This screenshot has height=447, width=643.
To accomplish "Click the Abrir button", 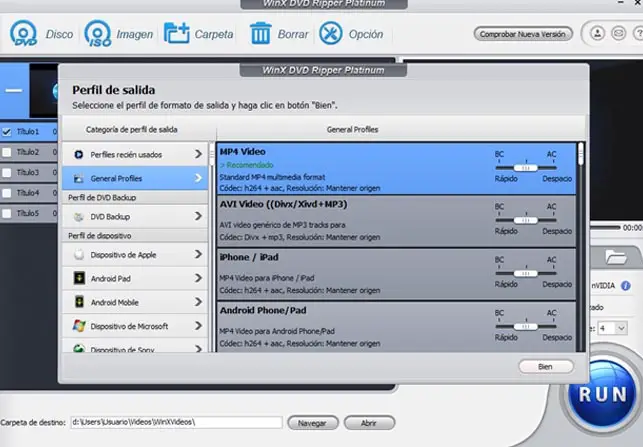I will coord(369,423).
